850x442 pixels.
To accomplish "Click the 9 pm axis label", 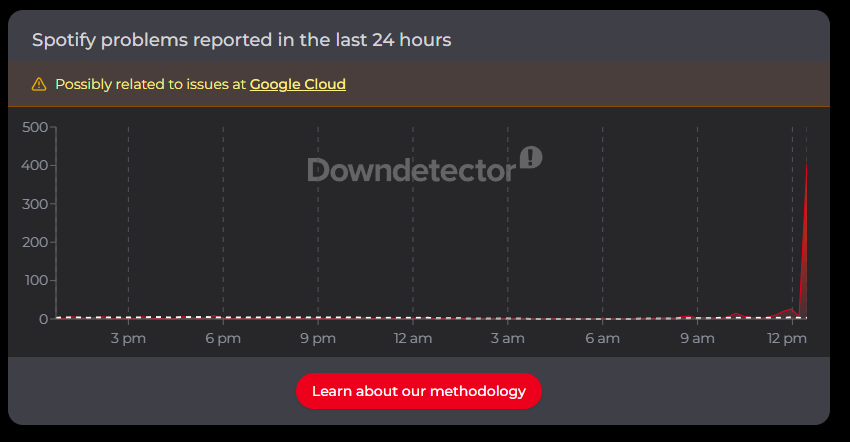I will (318, 338).
